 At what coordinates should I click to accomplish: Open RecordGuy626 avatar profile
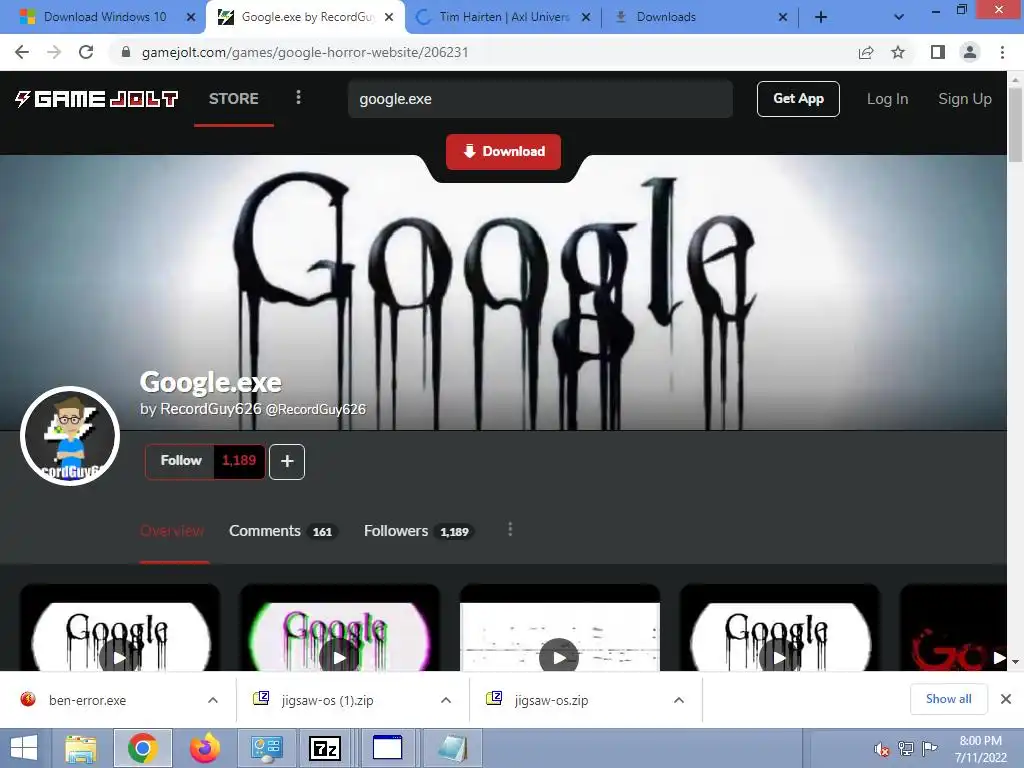(70, 436)
